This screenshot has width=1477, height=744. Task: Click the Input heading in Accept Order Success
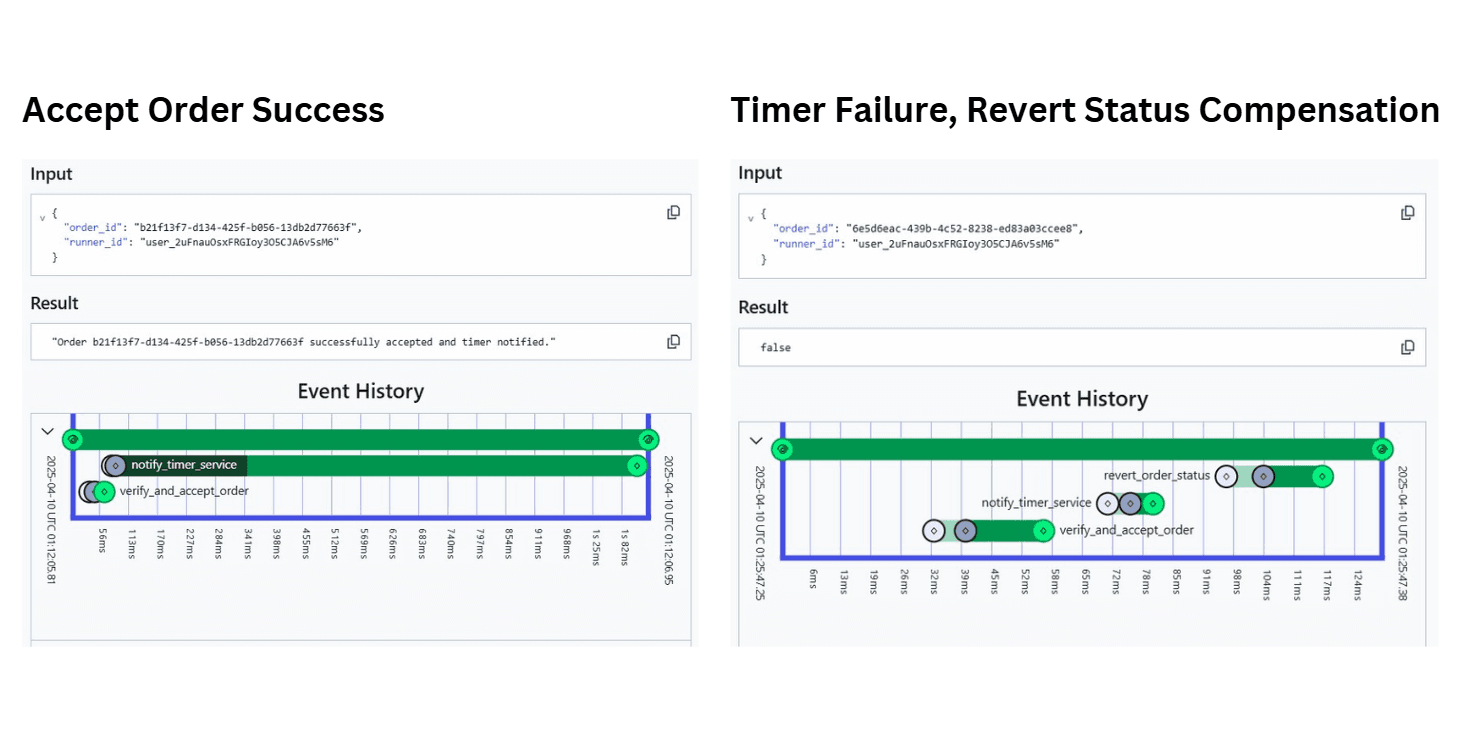click(51, 174)
